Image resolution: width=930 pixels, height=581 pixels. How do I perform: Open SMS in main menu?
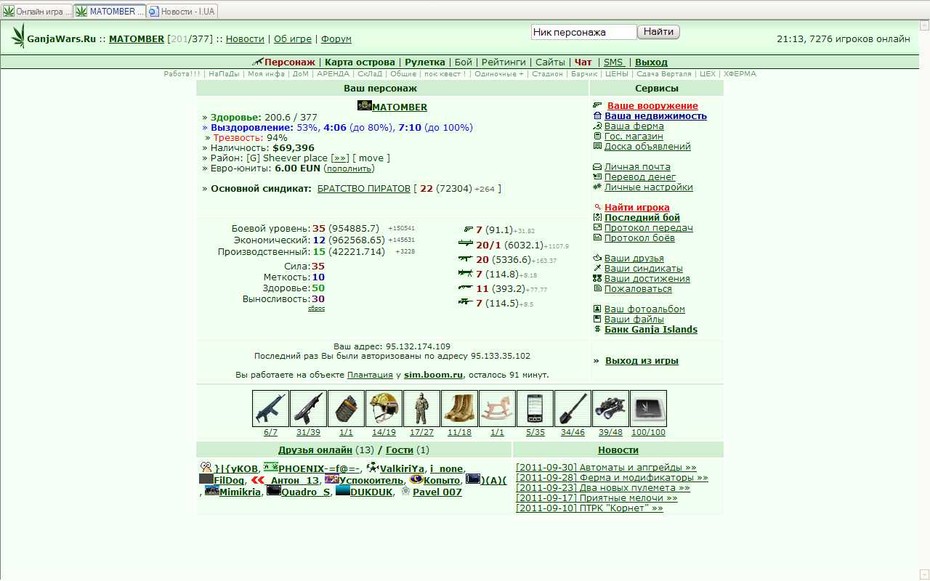pyautogui.click(x=613, y=62)
